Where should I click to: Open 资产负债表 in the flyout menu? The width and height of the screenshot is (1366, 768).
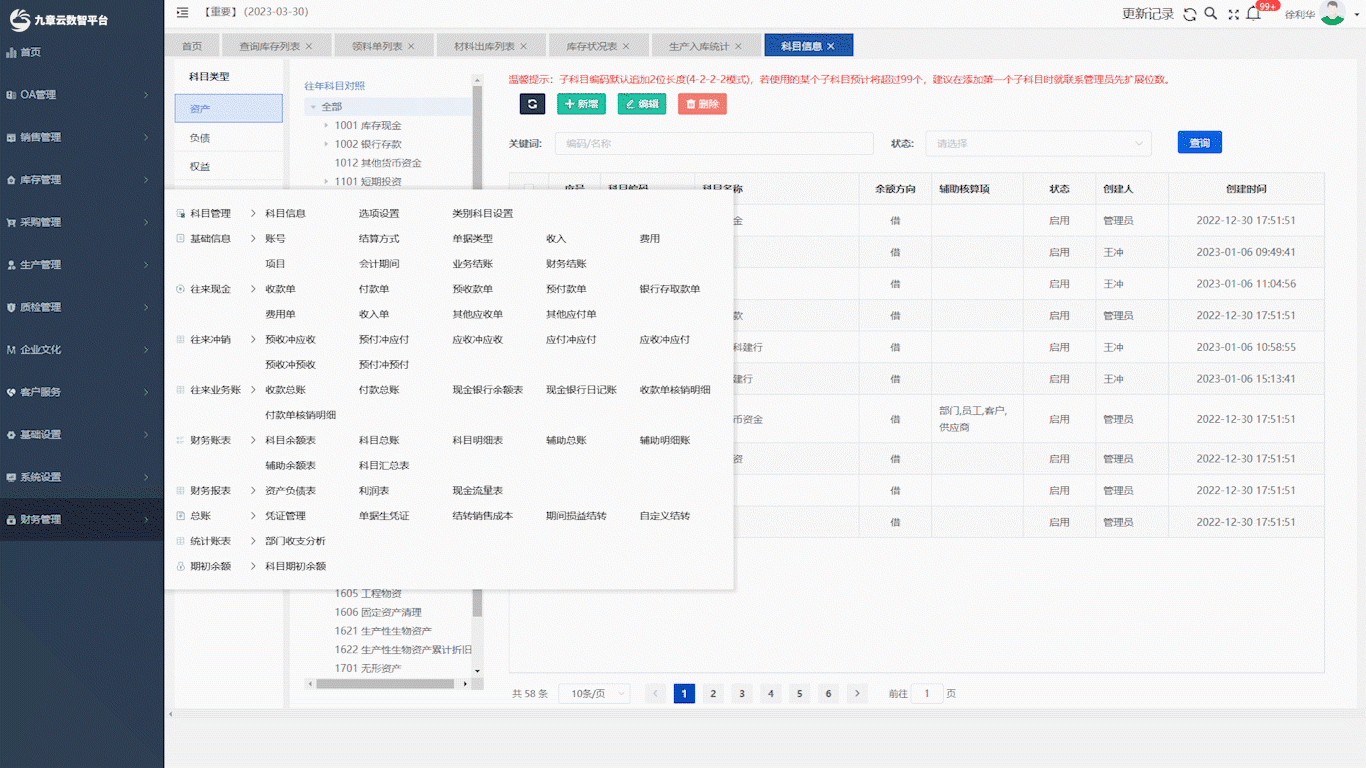tap(290, 491)
